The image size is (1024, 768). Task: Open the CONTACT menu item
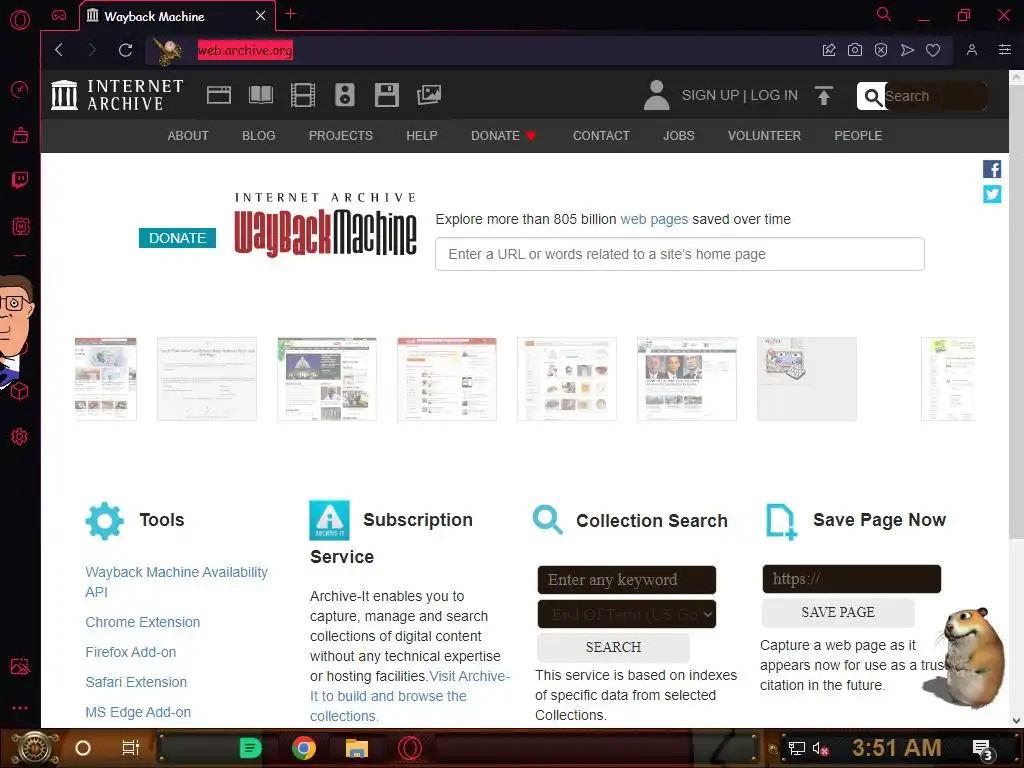tap(601, 136)
